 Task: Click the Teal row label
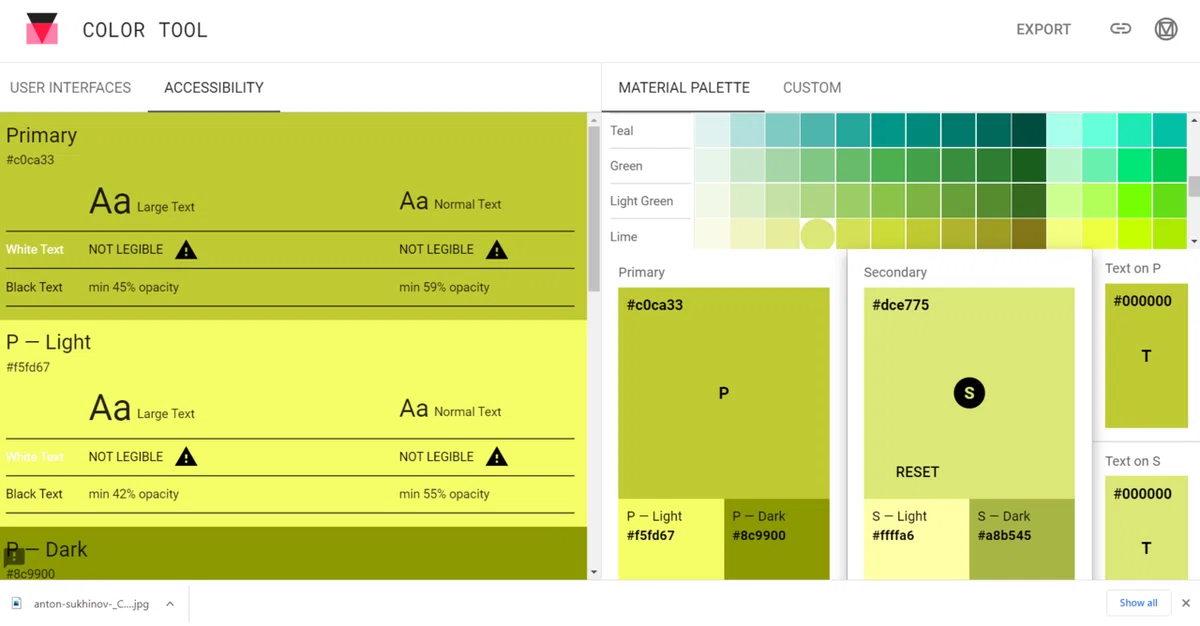pos(622,130)
